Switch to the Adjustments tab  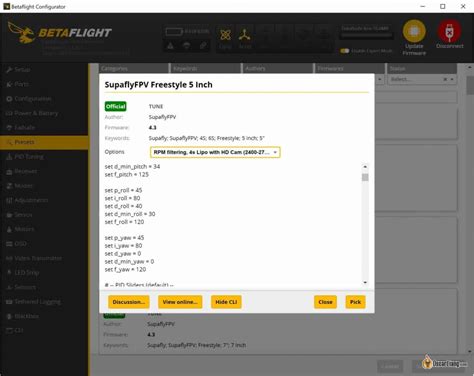point(44,200)
